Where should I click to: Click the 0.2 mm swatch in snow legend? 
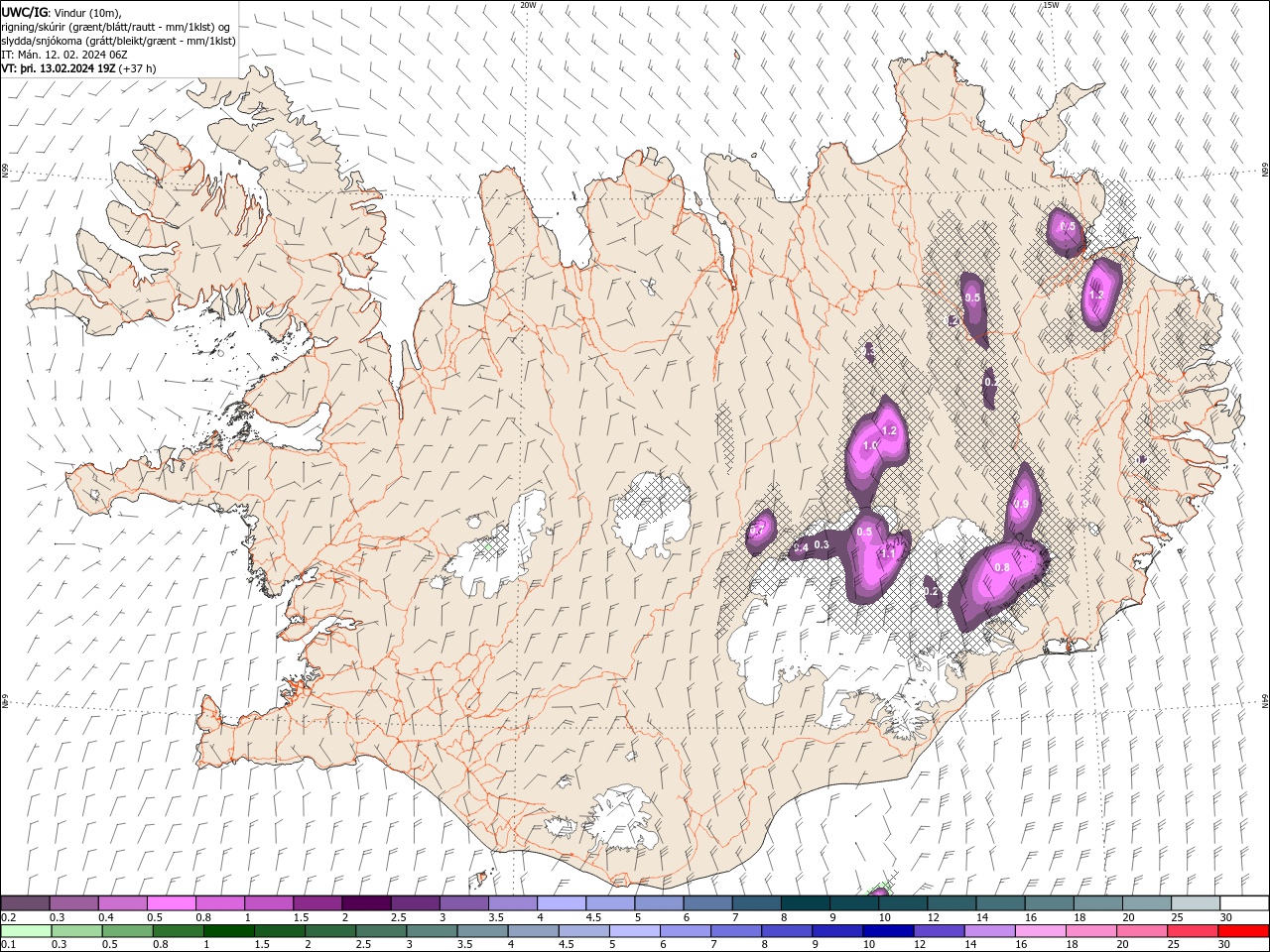click(x=25, y=903)
